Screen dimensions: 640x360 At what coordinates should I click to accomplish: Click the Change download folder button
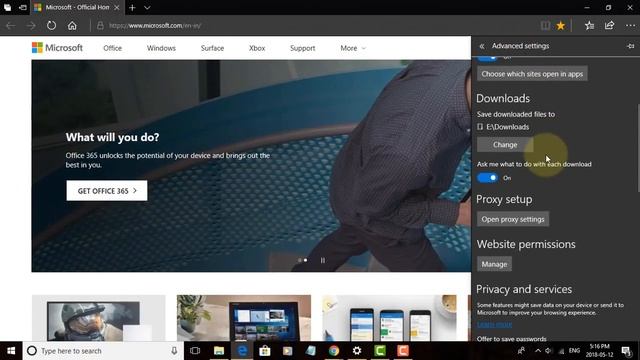pos(505,144)
